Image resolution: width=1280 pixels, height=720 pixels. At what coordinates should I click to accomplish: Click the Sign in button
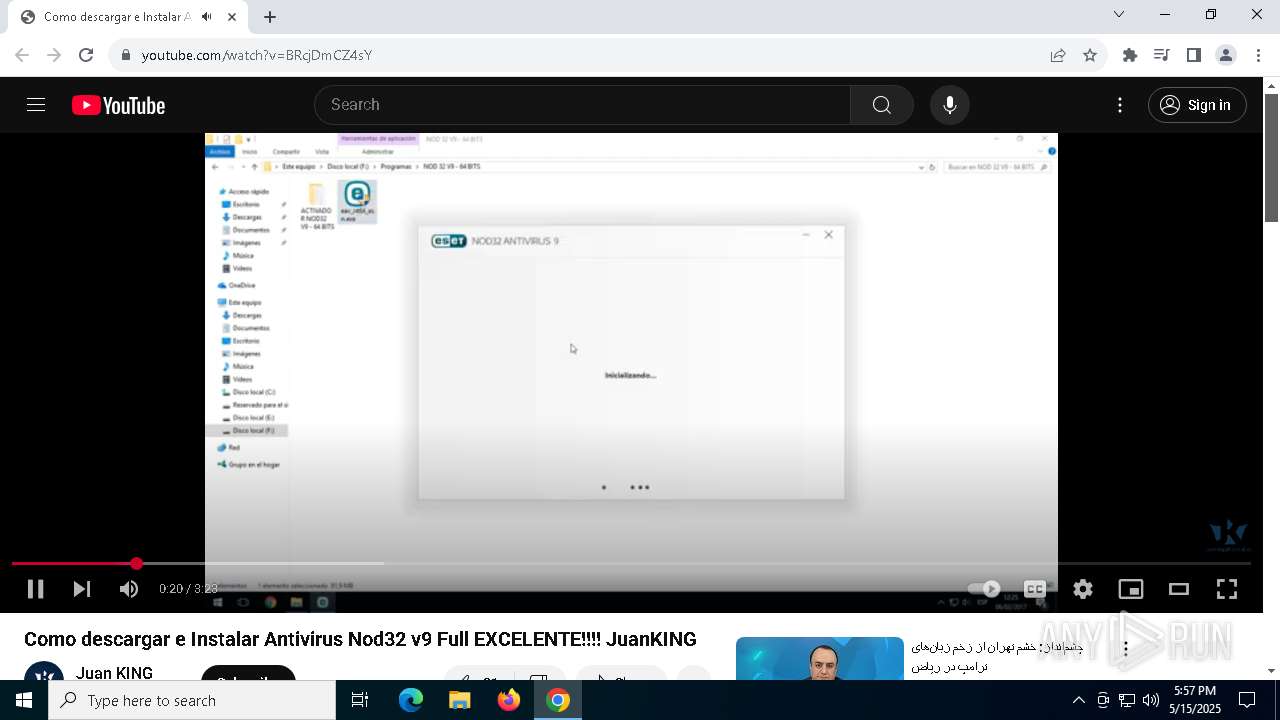(x=1197, y=105)
